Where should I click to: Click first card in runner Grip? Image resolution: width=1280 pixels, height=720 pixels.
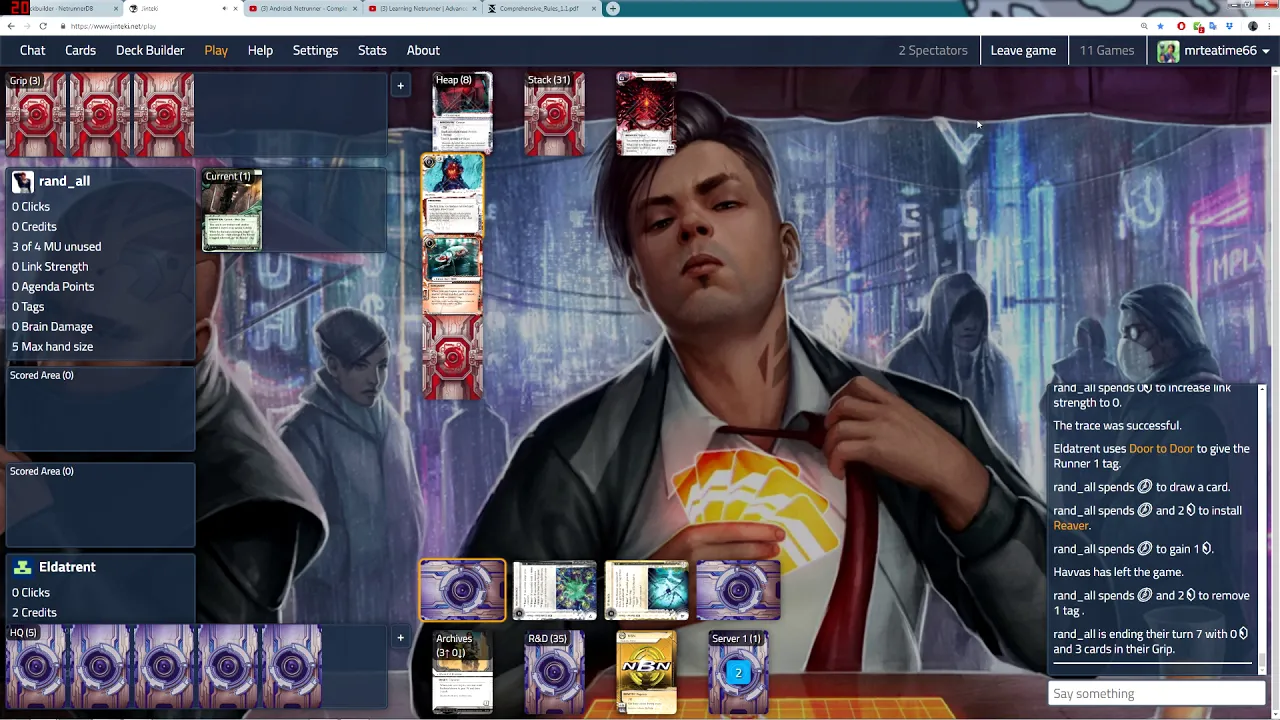(x=36, y=114)
